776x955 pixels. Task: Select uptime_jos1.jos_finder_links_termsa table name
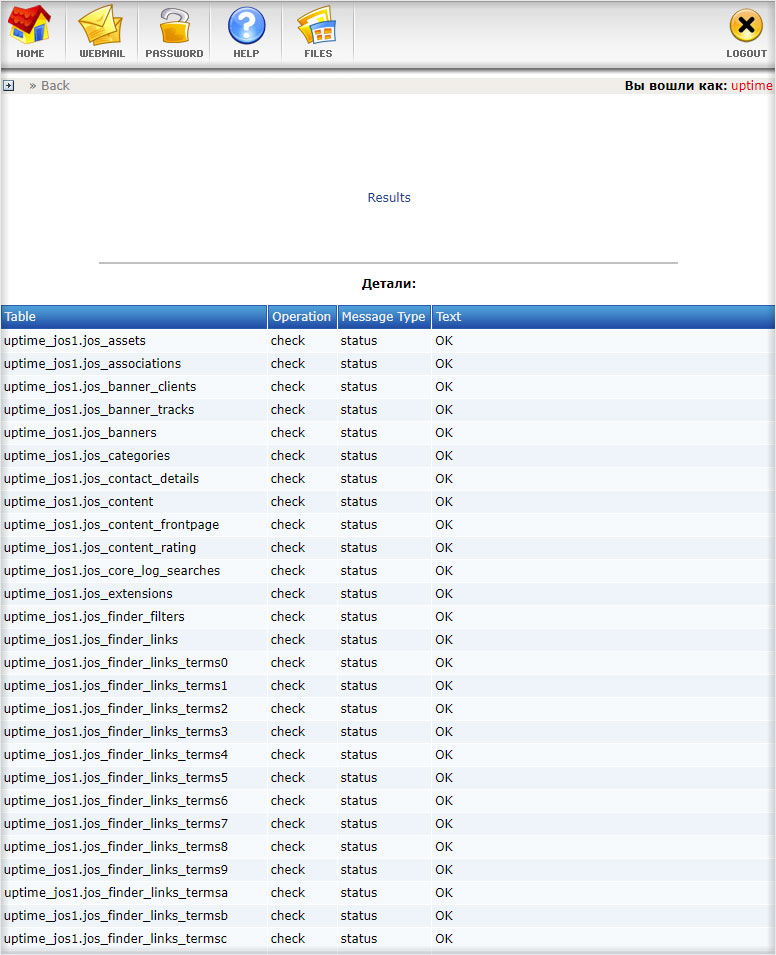coord(116,892)
